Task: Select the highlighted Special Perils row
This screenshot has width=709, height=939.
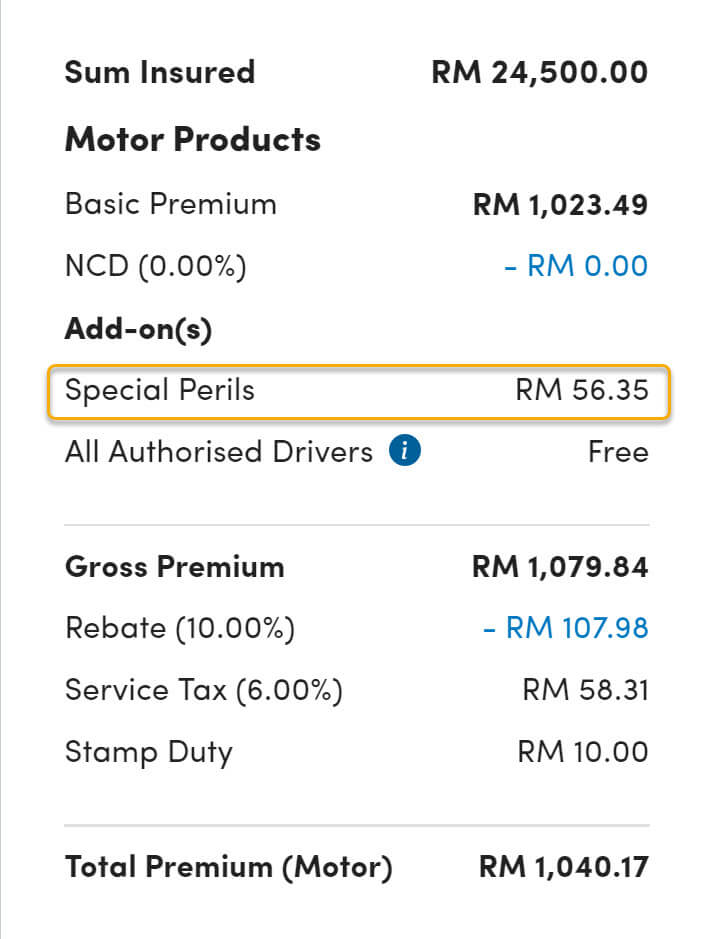Action: 359,392
